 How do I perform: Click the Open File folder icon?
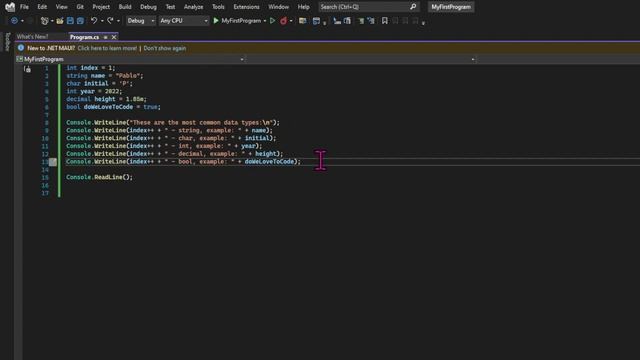point(60,21)
